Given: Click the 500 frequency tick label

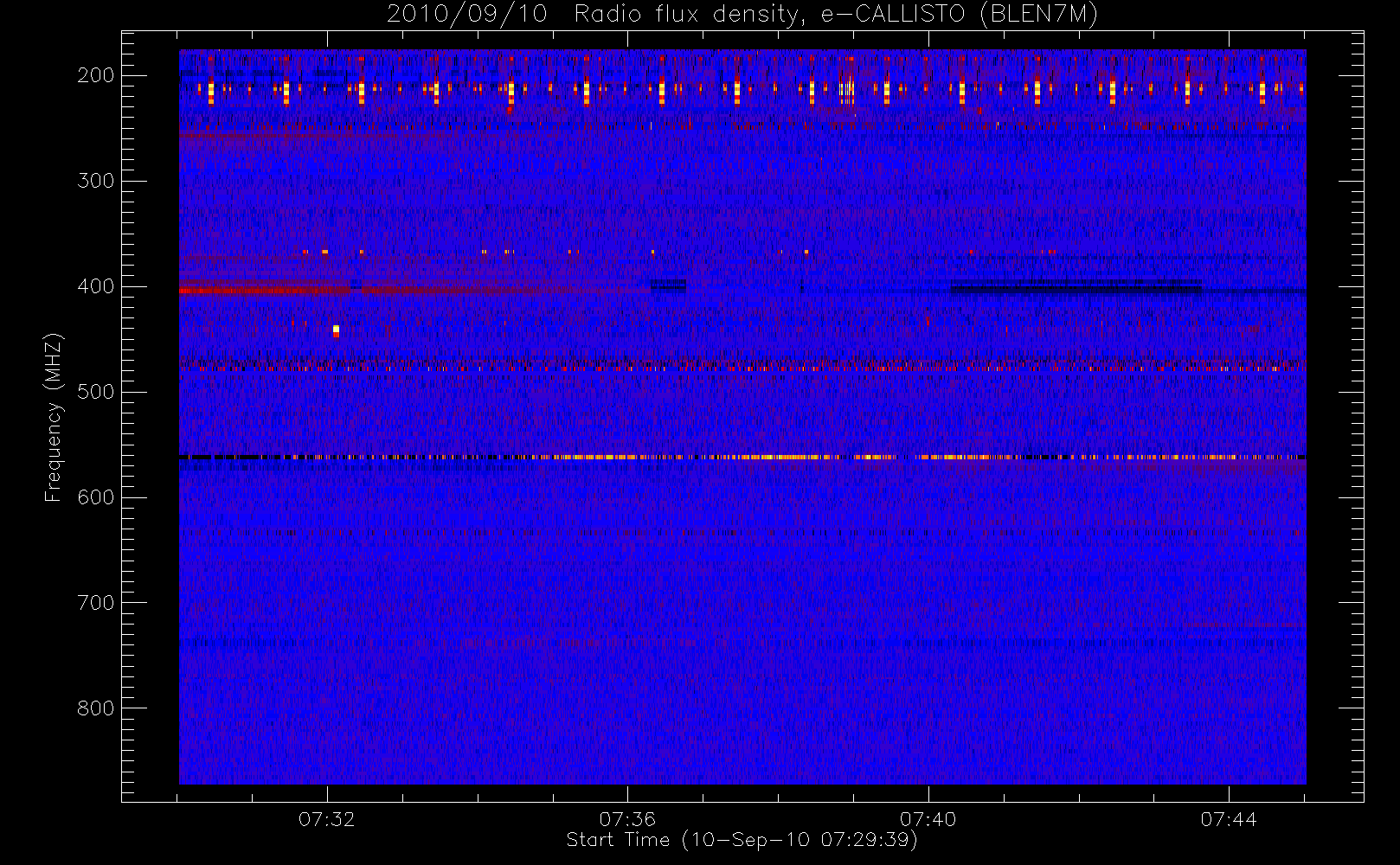Looking at the screenshot, I should point(96,392).
